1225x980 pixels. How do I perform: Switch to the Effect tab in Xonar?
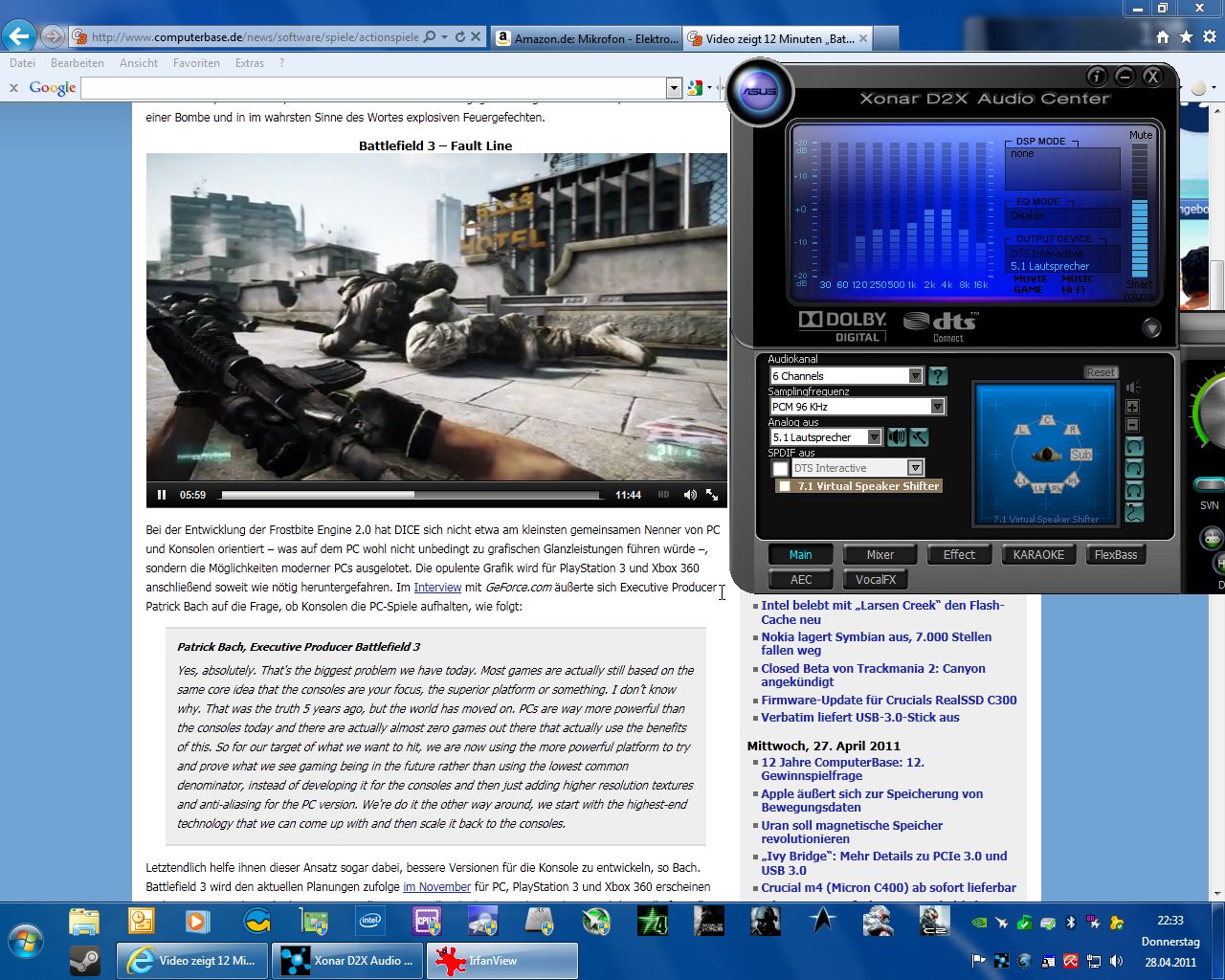click(959, 554)
